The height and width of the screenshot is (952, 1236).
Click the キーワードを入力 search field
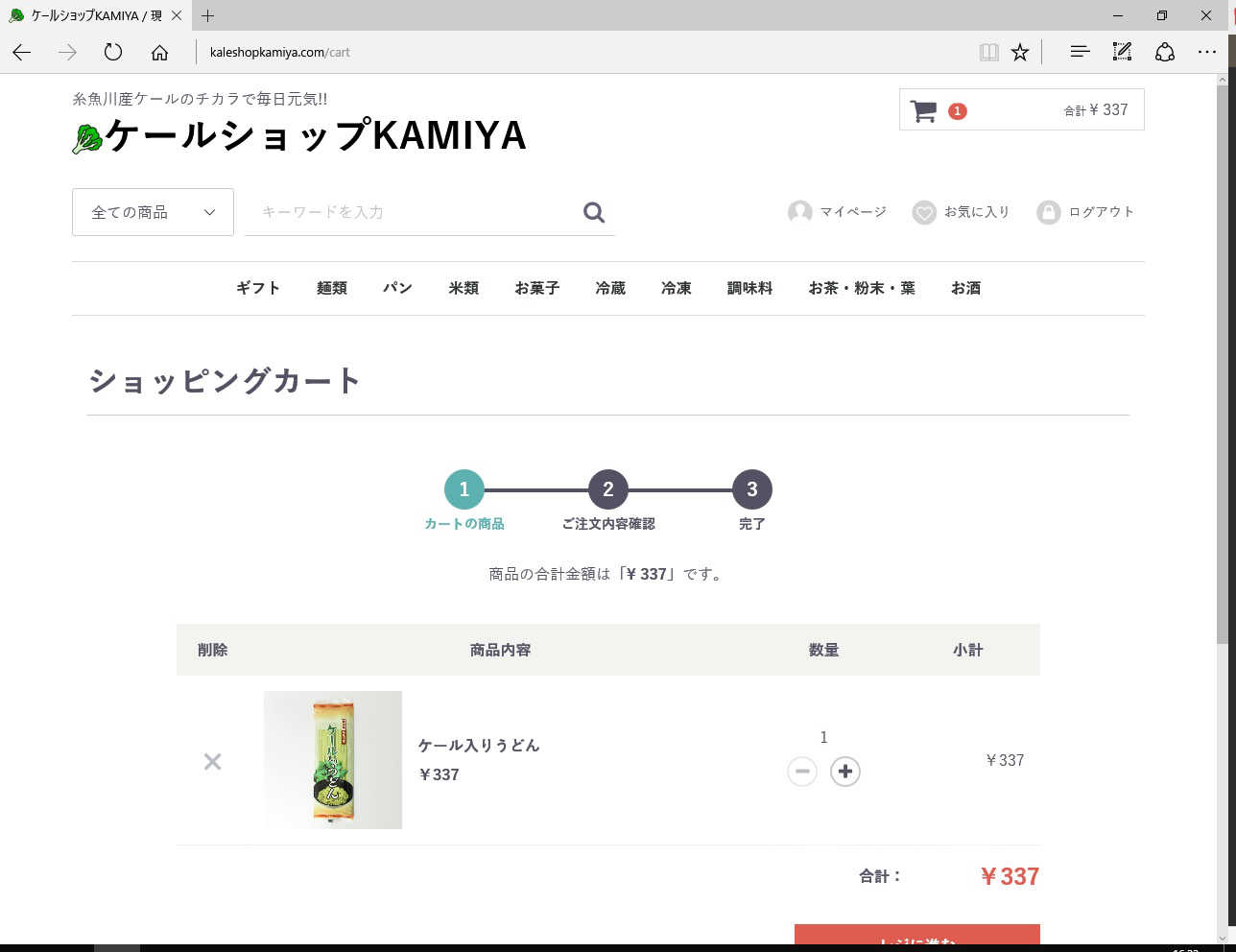click(x=413, y=212)
